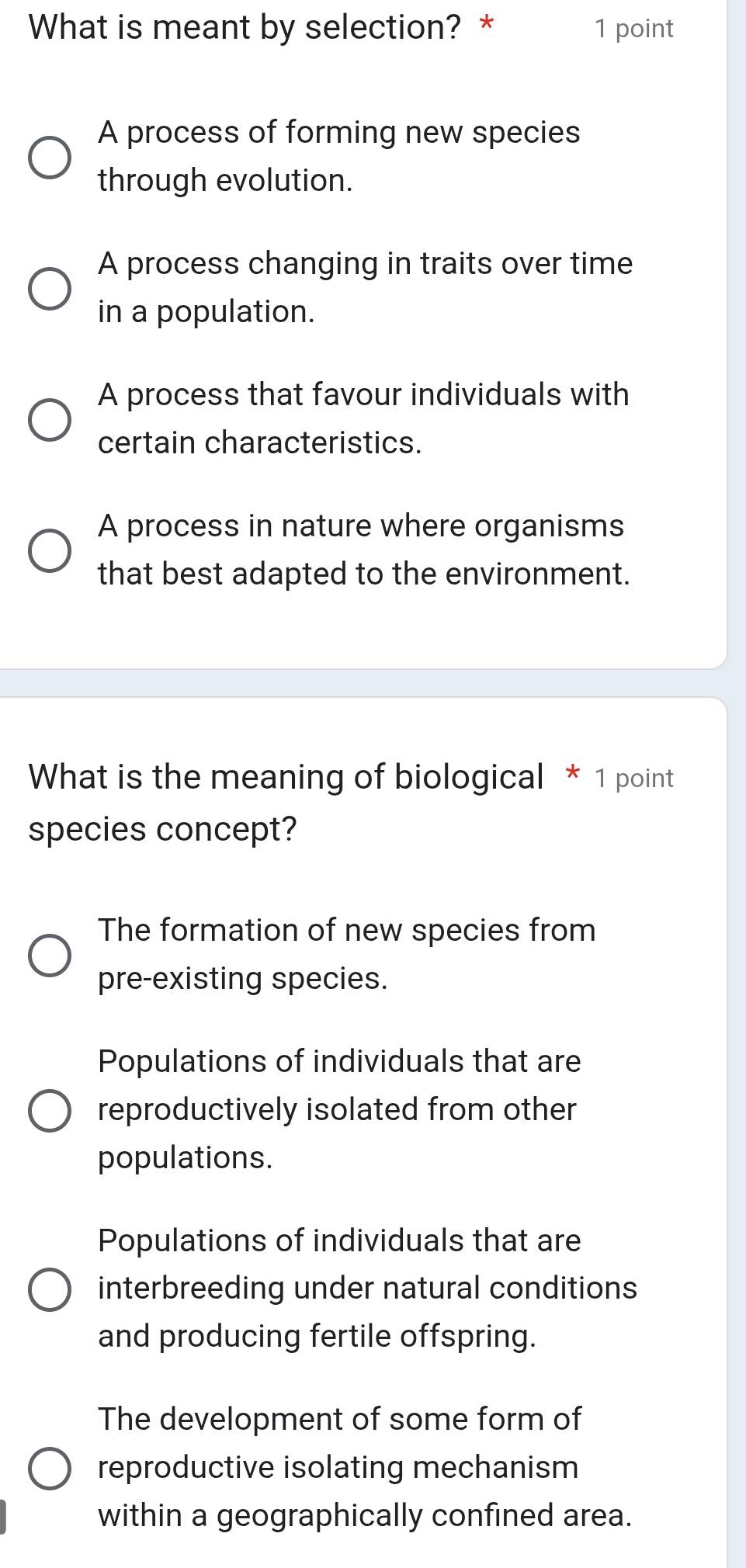The height and width of the screenshot is (1568, 746).
Task: Click the text "through evolution" in the first option
Action: 225,181
